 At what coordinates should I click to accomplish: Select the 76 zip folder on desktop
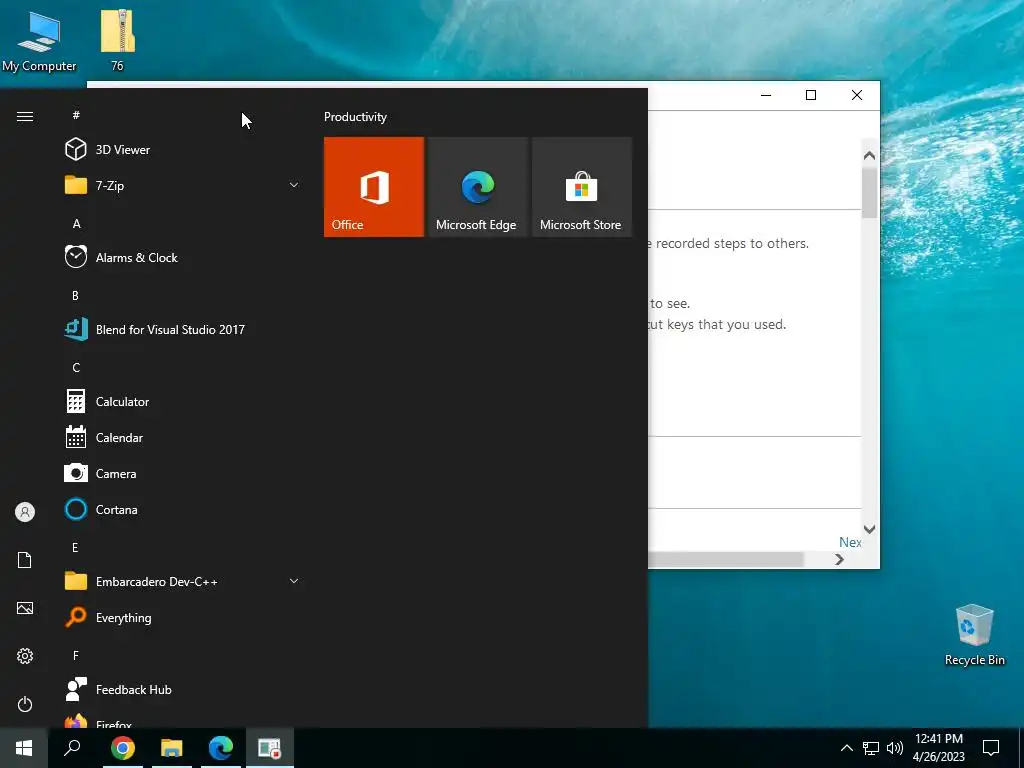pyautogui.click(x=118, y=40)
